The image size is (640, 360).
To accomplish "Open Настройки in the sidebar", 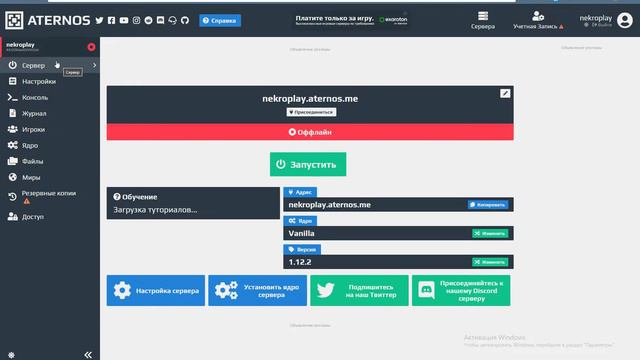I will (x=39, y=81).
